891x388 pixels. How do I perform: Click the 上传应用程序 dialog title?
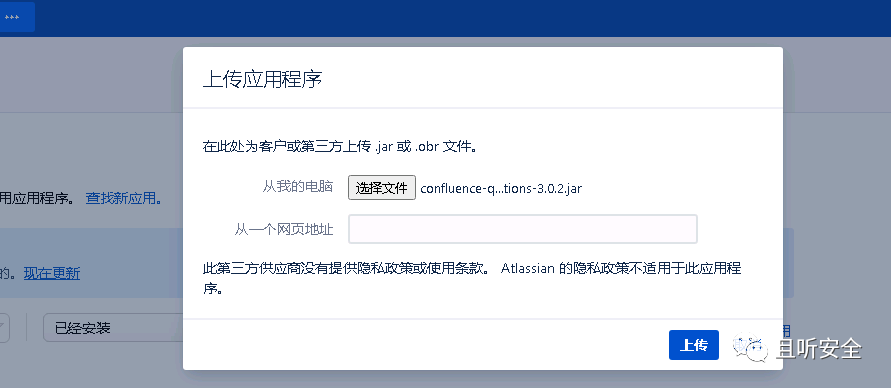[x=263, y=79]
